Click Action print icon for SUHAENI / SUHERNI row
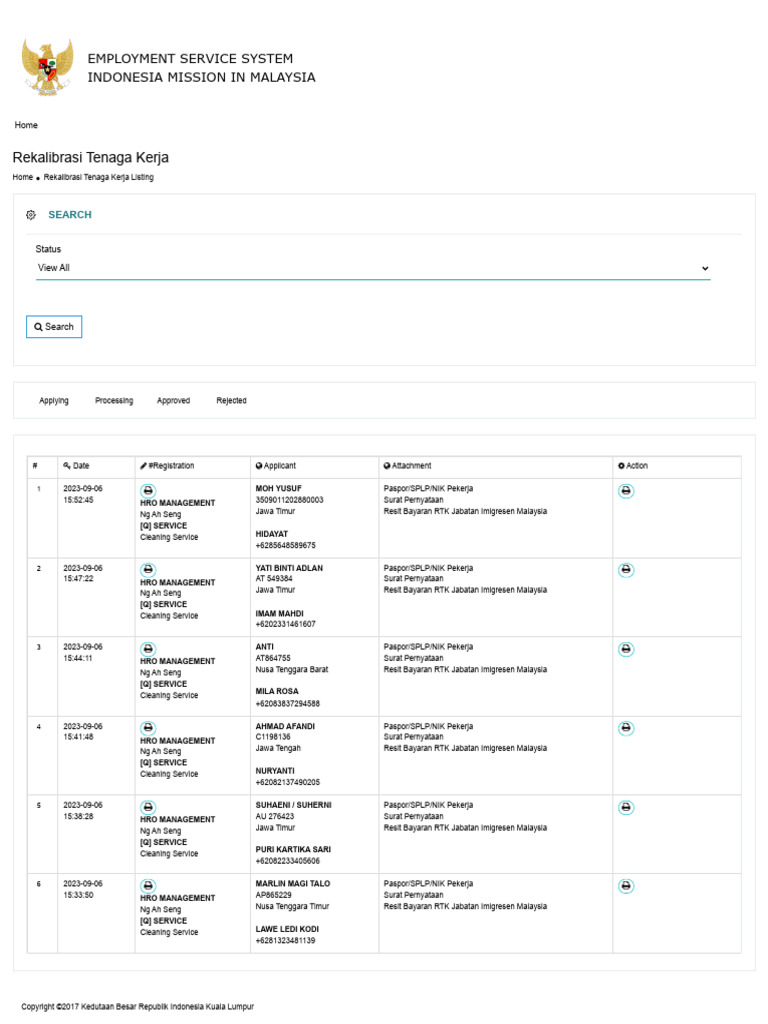 tap(626, 807)
